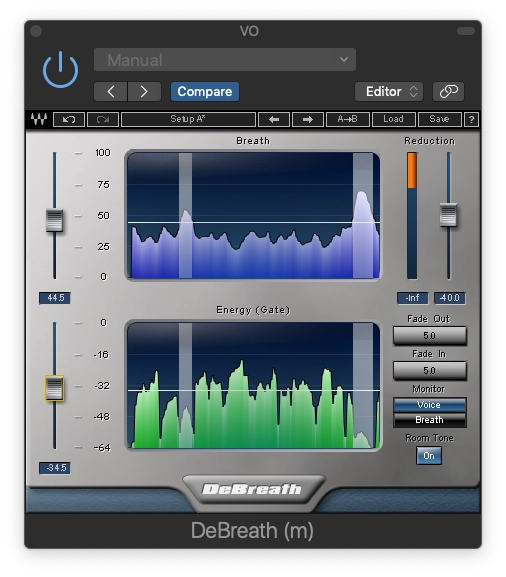506x577 pixels.
Task: Toggle the plugin power bypass button
Action: 60,70
